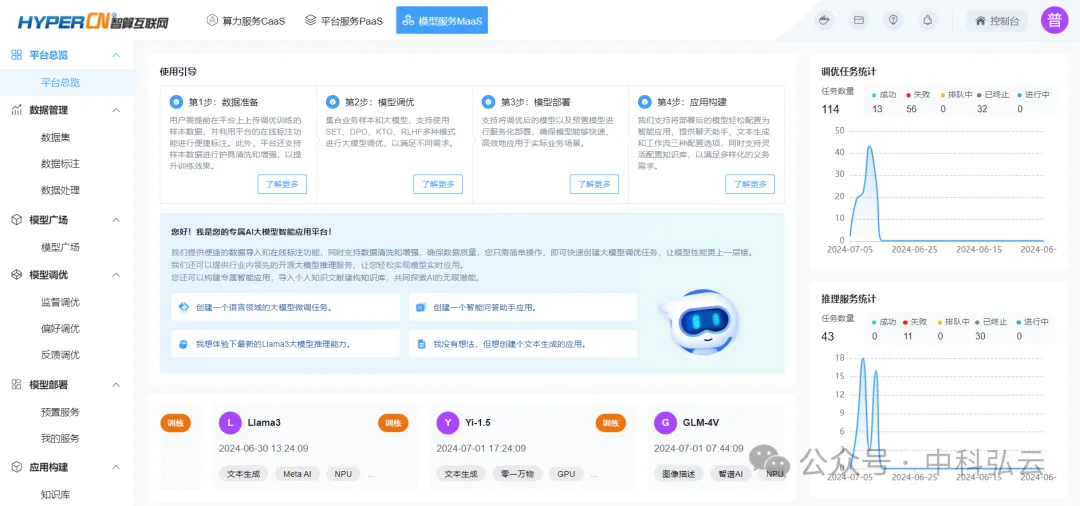Collapse the 数据管理 sidebar section
The image size is (1080, 506).
tap(116, 110)
